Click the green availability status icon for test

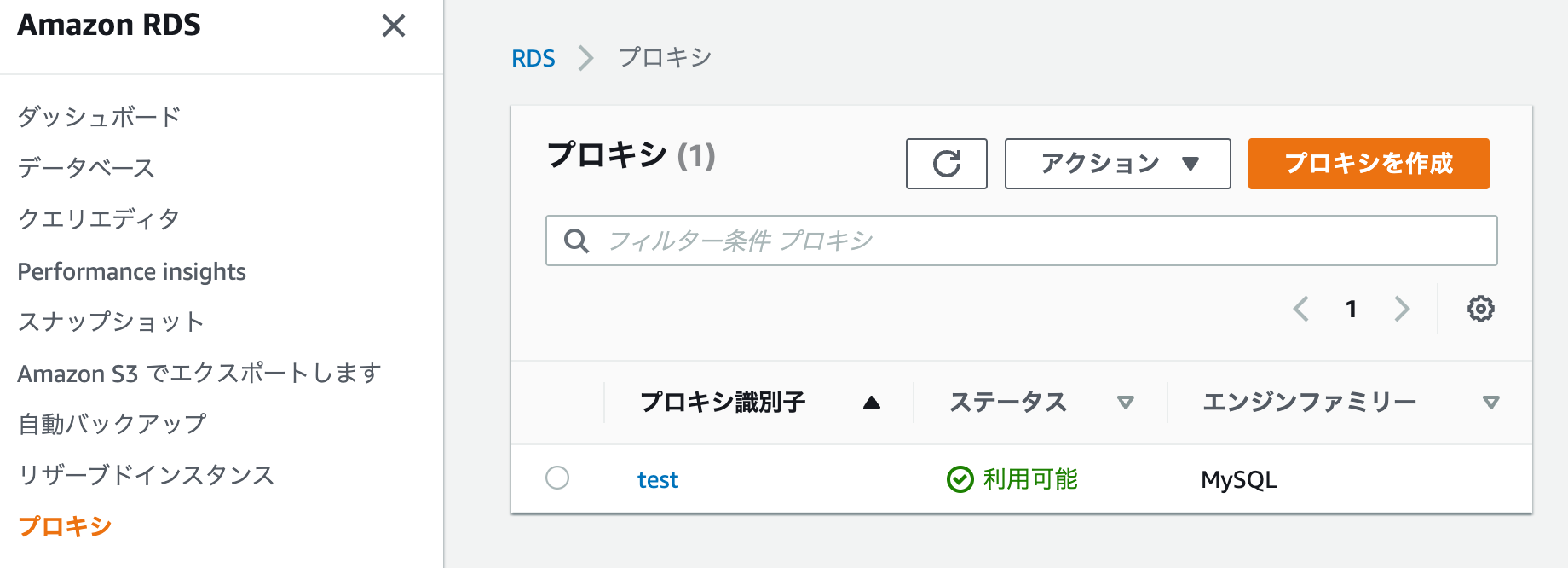[960, 479]
